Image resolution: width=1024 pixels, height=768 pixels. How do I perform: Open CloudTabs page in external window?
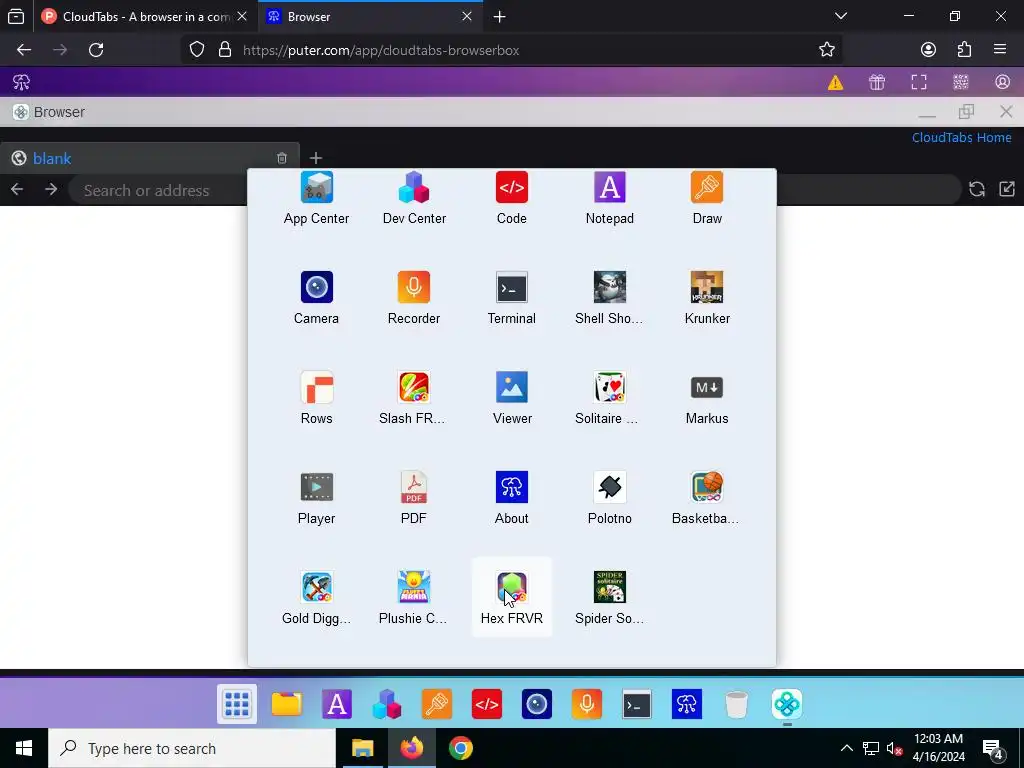[x=1007, y=189]
